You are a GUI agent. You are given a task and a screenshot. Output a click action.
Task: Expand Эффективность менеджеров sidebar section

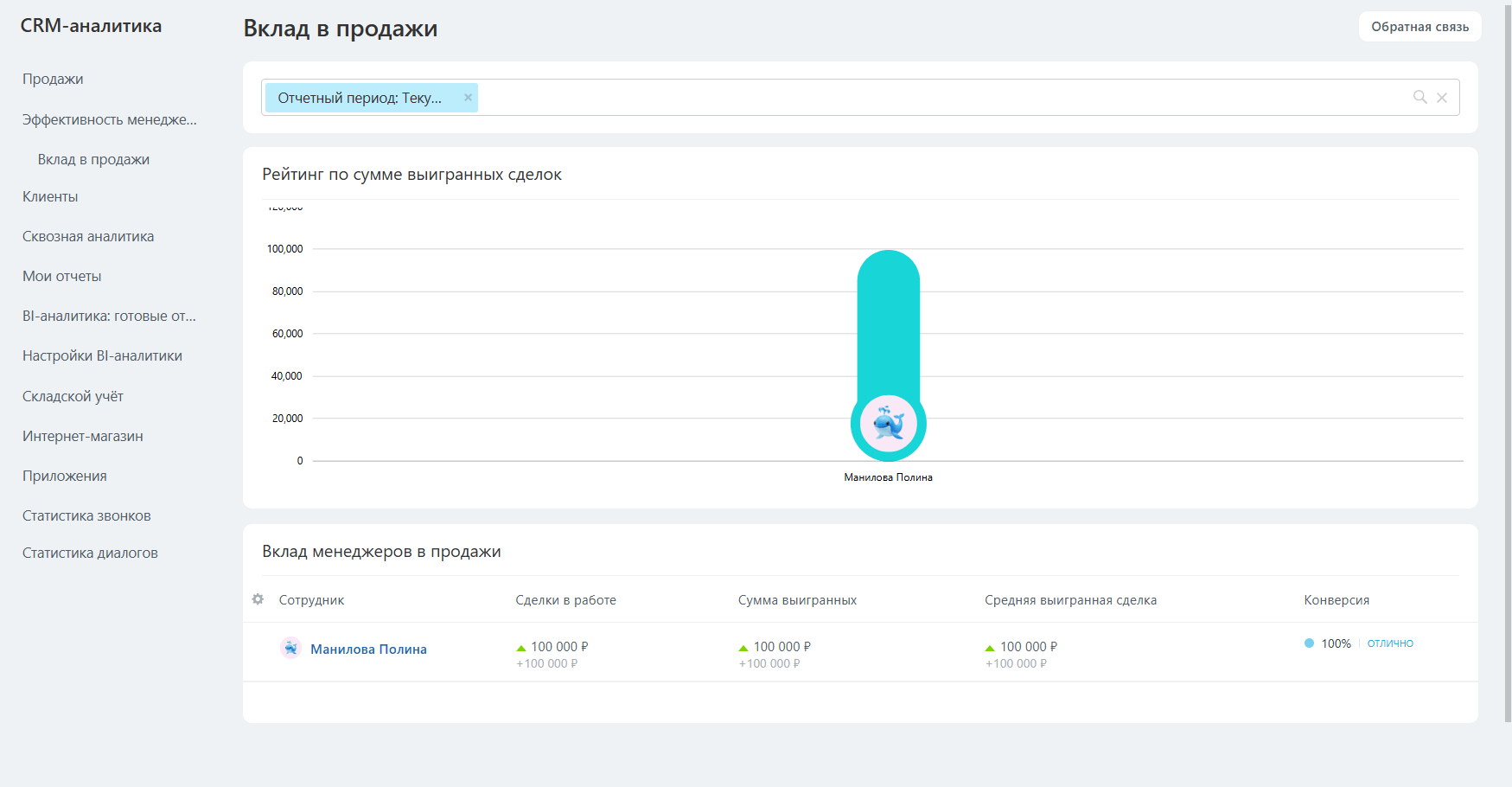point(110,119)
